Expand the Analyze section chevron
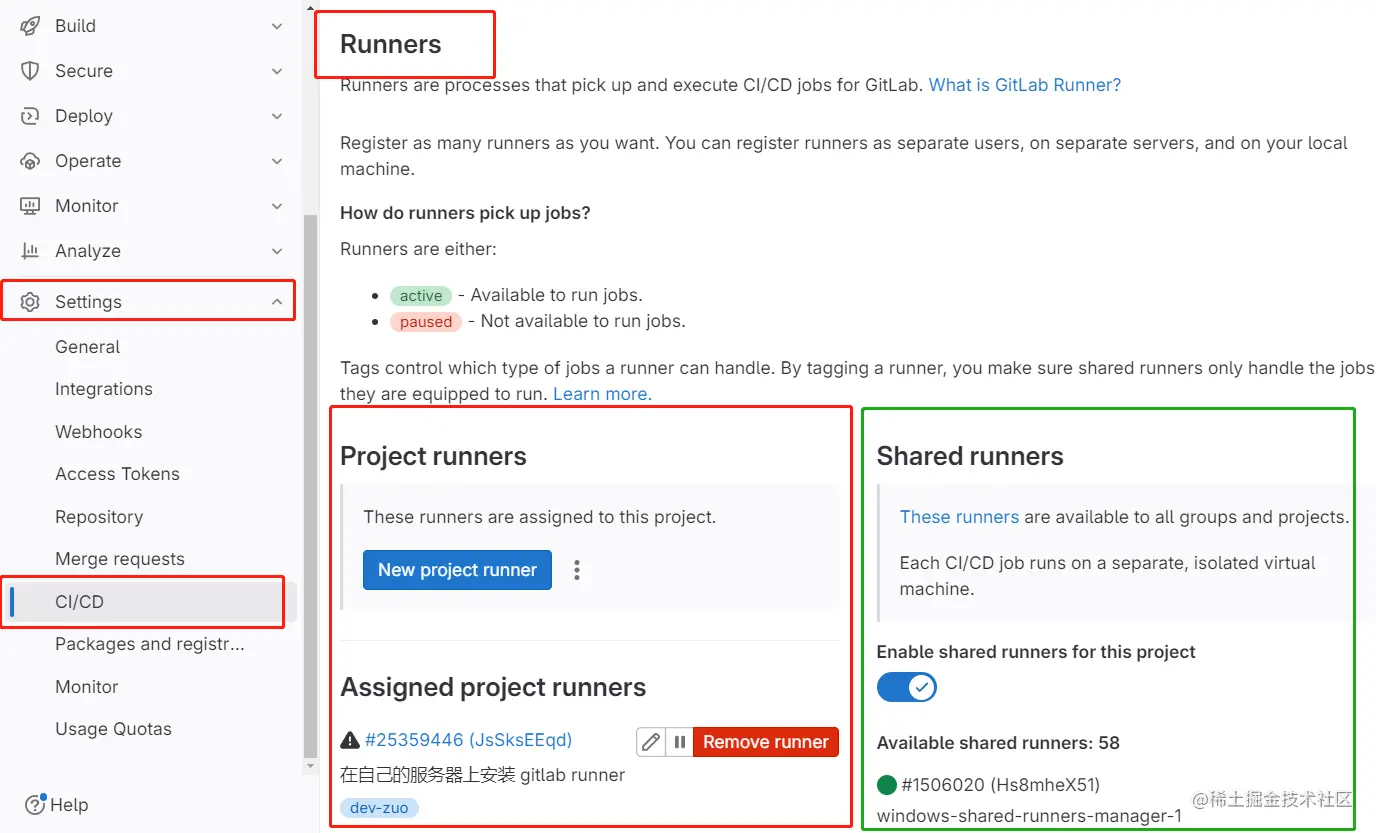The height and width of the screenshot is (833, 1376). 277,251
